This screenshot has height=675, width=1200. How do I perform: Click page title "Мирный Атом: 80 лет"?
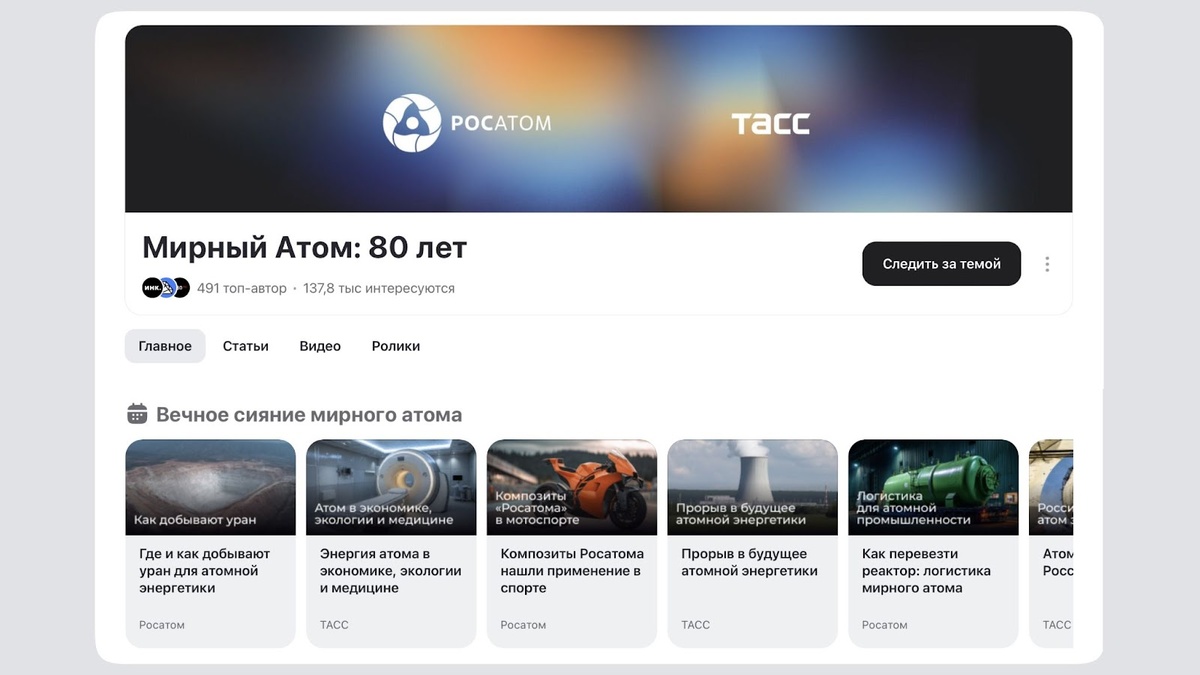(x=305, y=247)
